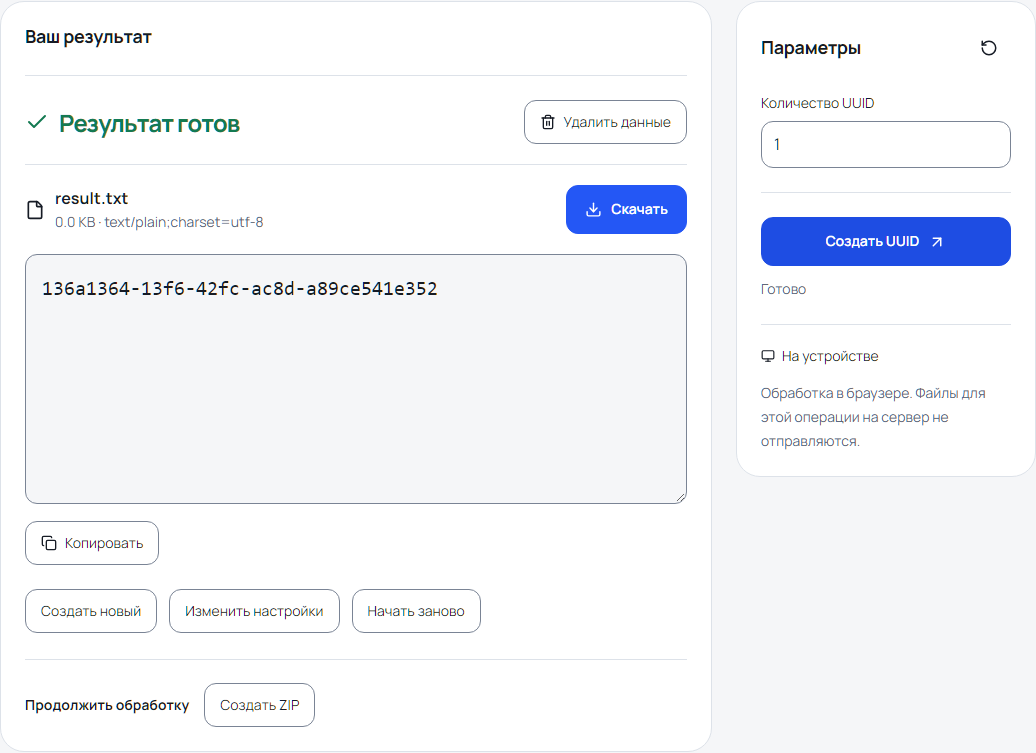1036x753 pixels.
Task: Click the file icon next to result.txt
Action: [35, 210]
